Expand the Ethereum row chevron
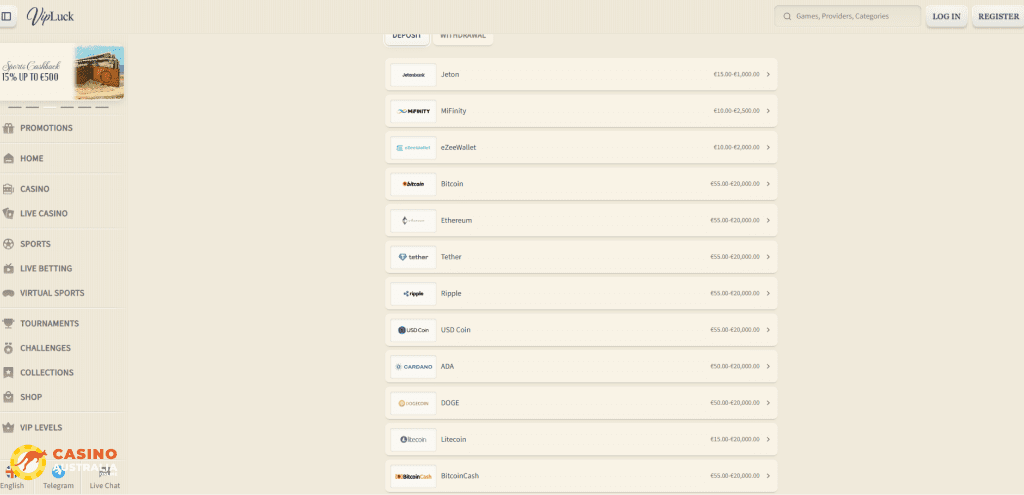 click(768, 221)
